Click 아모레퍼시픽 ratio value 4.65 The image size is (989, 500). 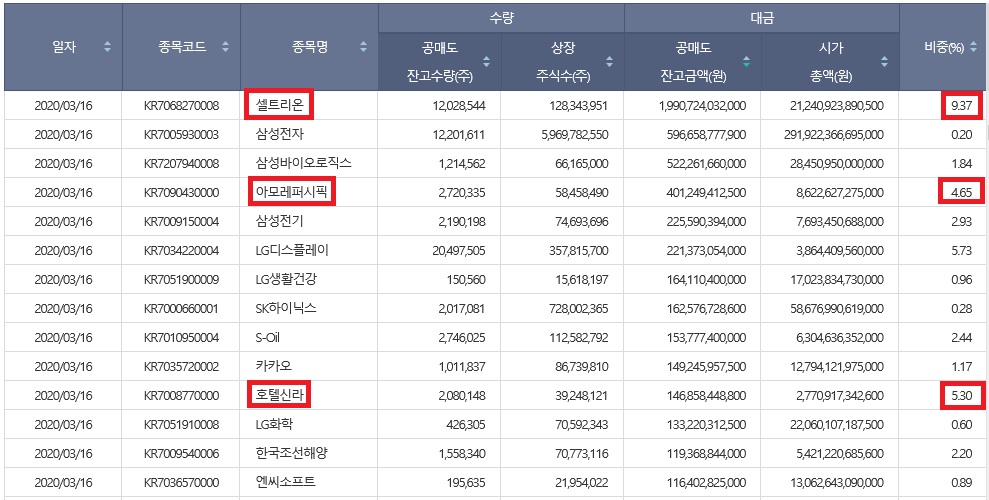point(961,192)
